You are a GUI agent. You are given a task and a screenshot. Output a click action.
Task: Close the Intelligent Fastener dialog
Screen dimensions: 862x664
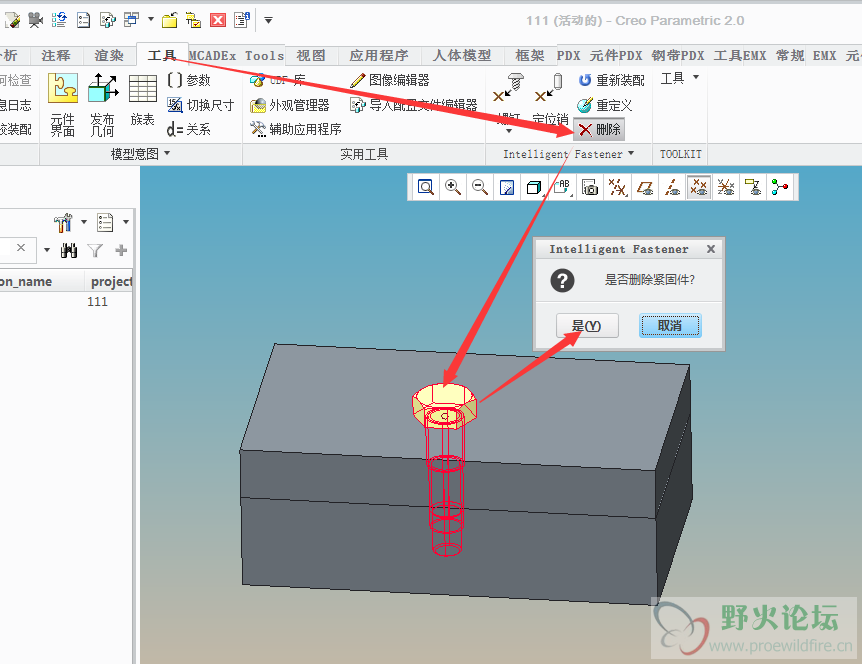click(711, 249)
